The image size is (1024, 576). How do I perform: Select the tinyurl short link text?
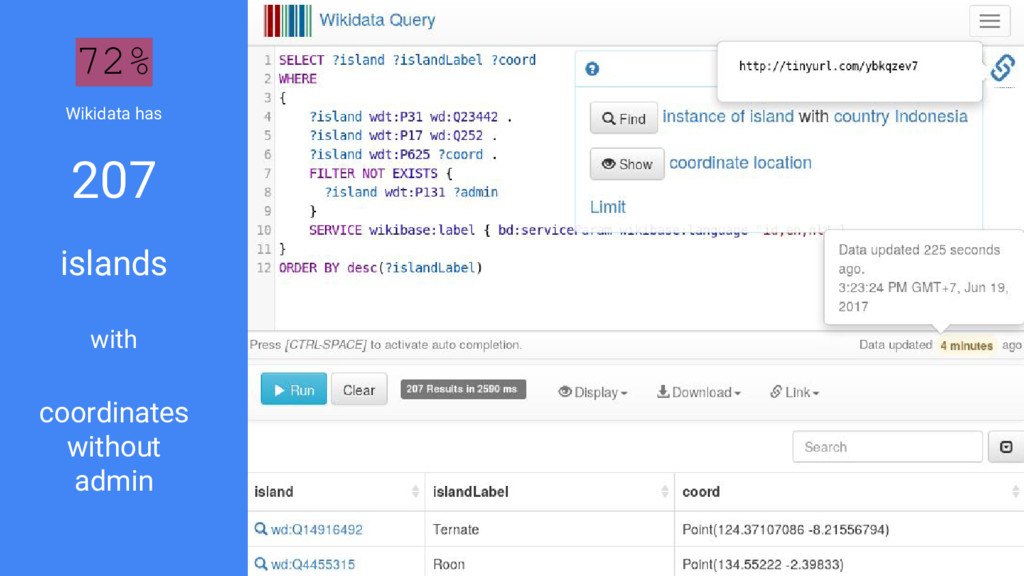(828, 66)
